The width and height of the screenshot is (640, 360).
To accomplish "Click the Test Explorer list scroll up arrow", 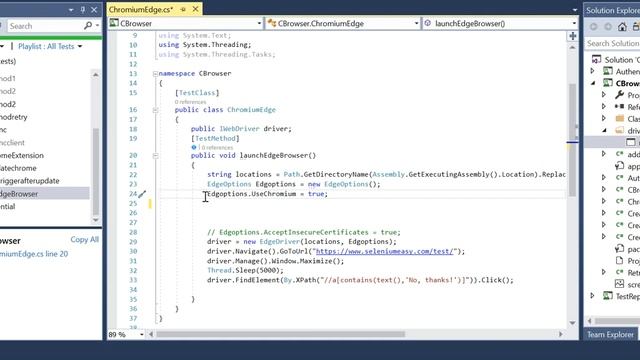I will coord(96,75).
